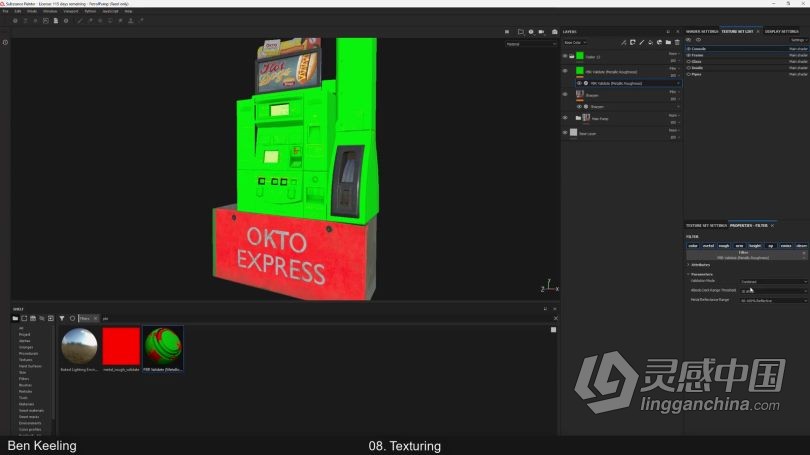Open the Validation Mode Combined dropdown
This screenshot has width=810, height=455.
[x=773, y=281]
